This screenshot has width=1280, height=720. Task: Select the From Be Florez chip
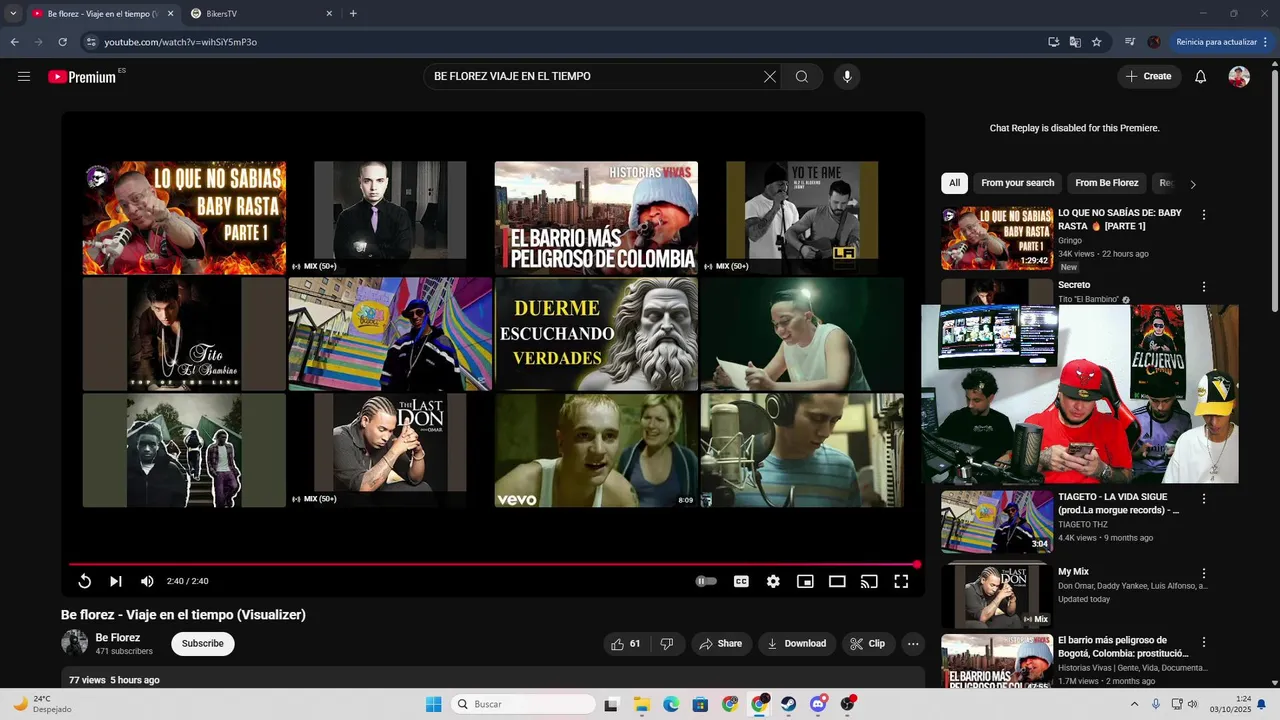[1106, 183]
